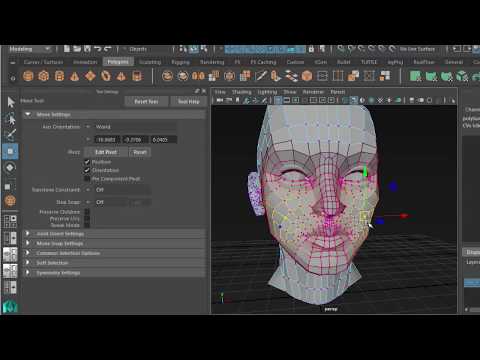480x360 pixels.
Task: Open the Transform Constraint dropdown
Action: (x=117, y=190)
